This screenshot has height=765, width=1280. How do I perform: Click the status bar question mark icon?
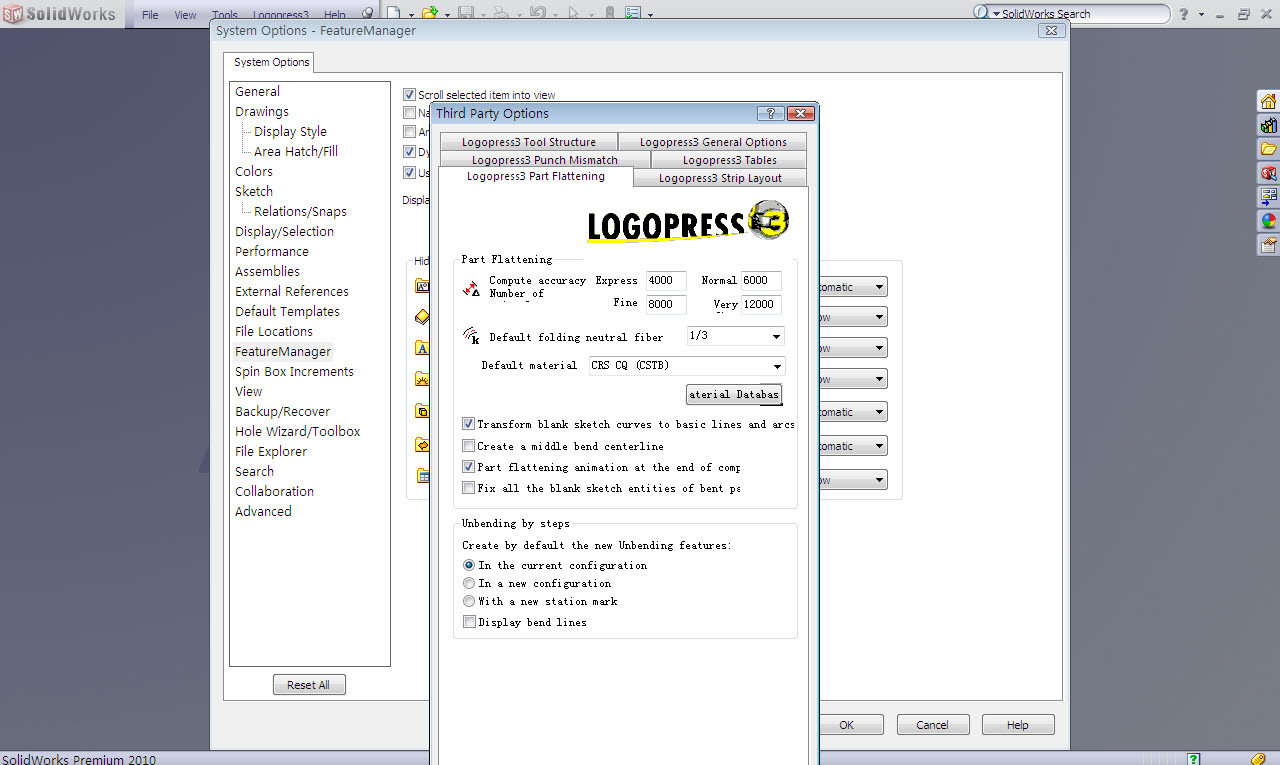coord(1193,759)
